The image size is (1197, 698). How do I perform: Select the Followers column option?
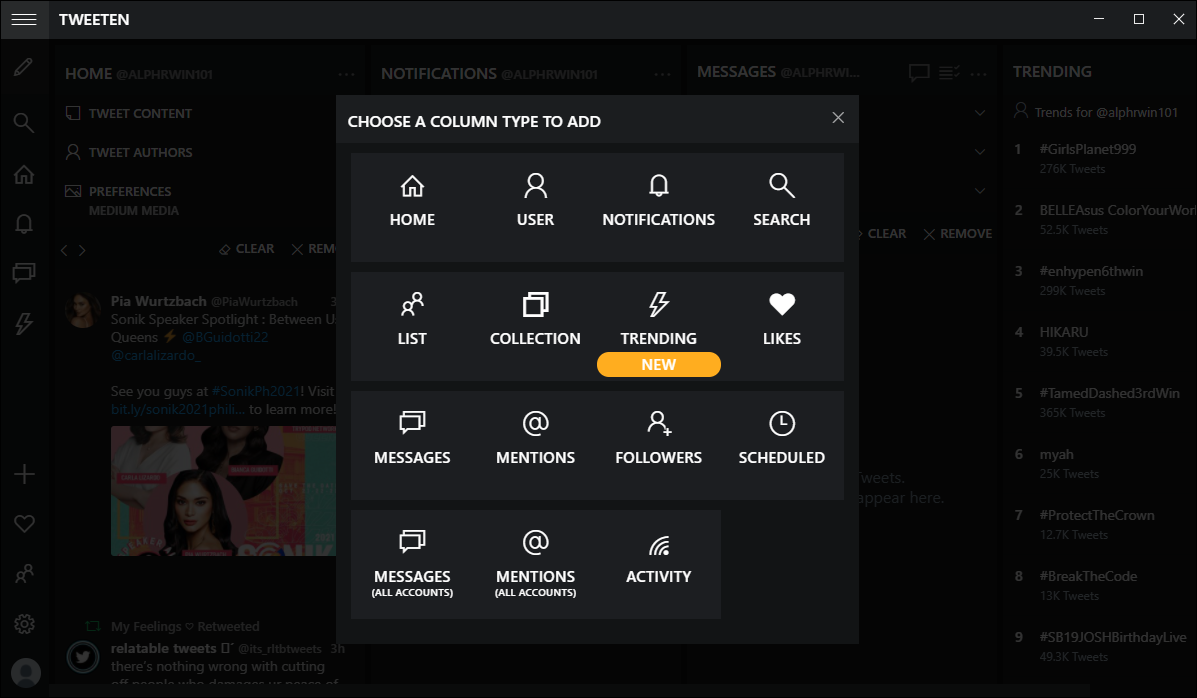(x=658, y=439)
